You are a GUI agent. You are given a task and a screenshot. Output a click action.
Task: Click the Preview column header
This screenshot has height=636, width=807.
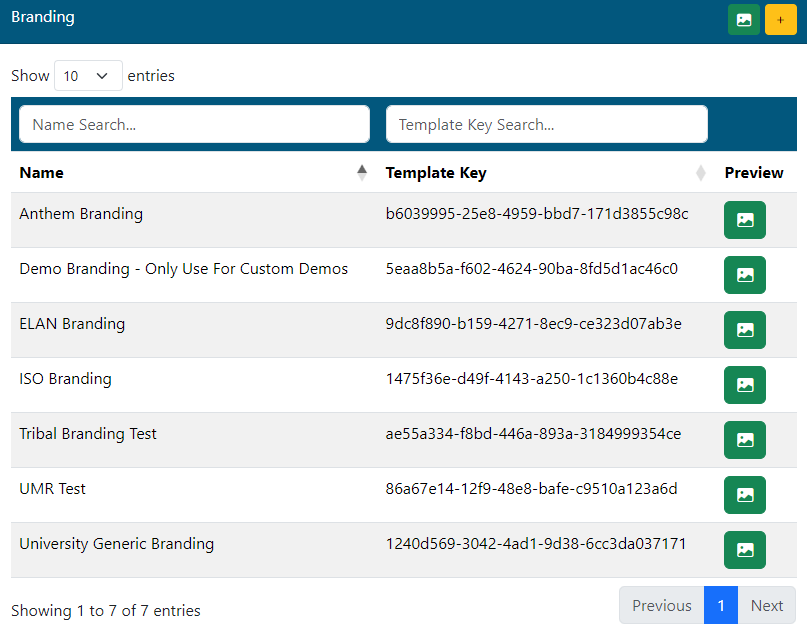pyautogui.click(x=754, y=173)
